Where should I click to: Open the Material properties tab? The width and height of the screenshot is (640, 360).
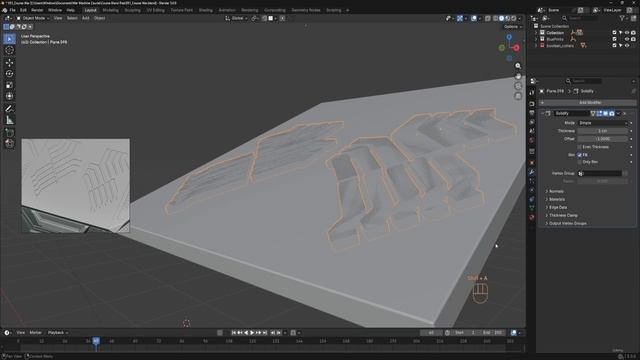[532, 217]
